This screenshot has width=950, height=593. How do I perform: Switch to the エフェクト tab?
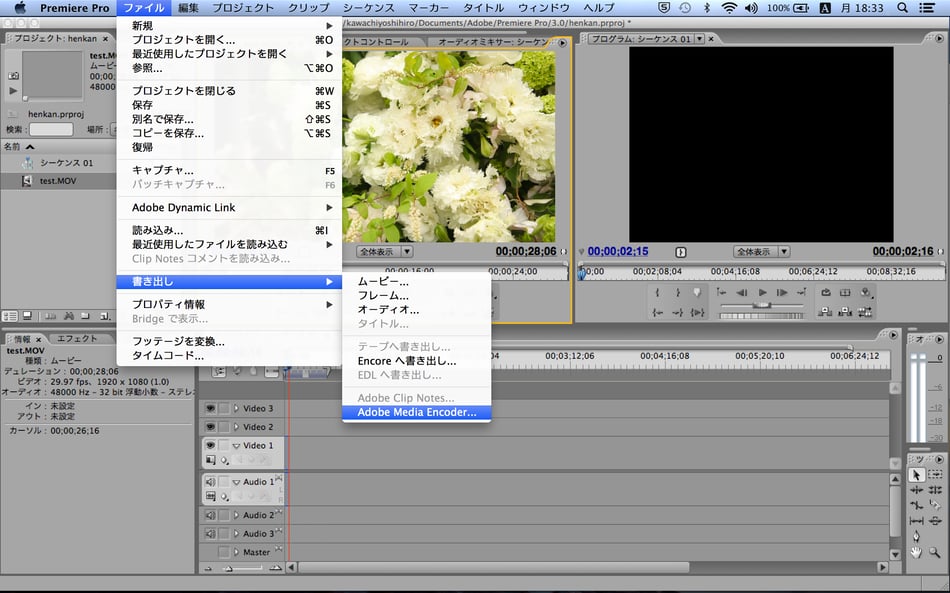pos(77,339)
